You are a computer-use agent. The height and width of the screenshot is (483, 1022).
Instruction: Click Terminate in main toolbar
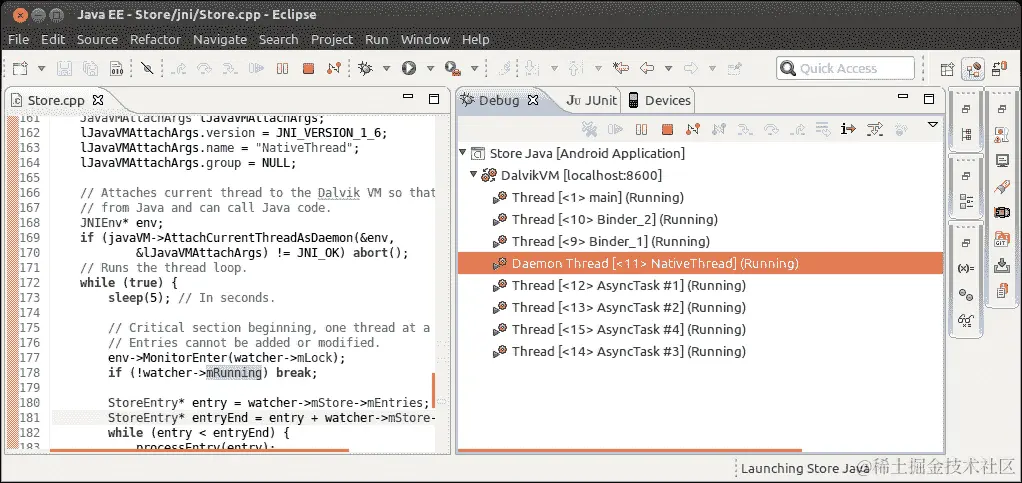click(308, 68)
